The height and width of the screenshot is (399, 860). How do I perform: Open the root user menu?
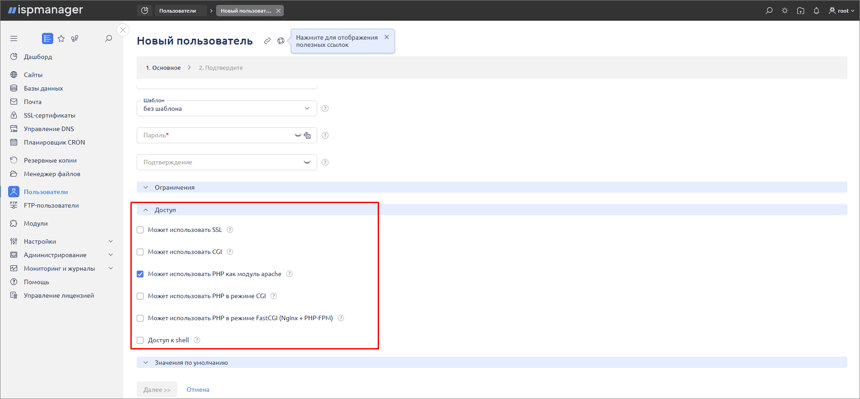coord(842,10)
